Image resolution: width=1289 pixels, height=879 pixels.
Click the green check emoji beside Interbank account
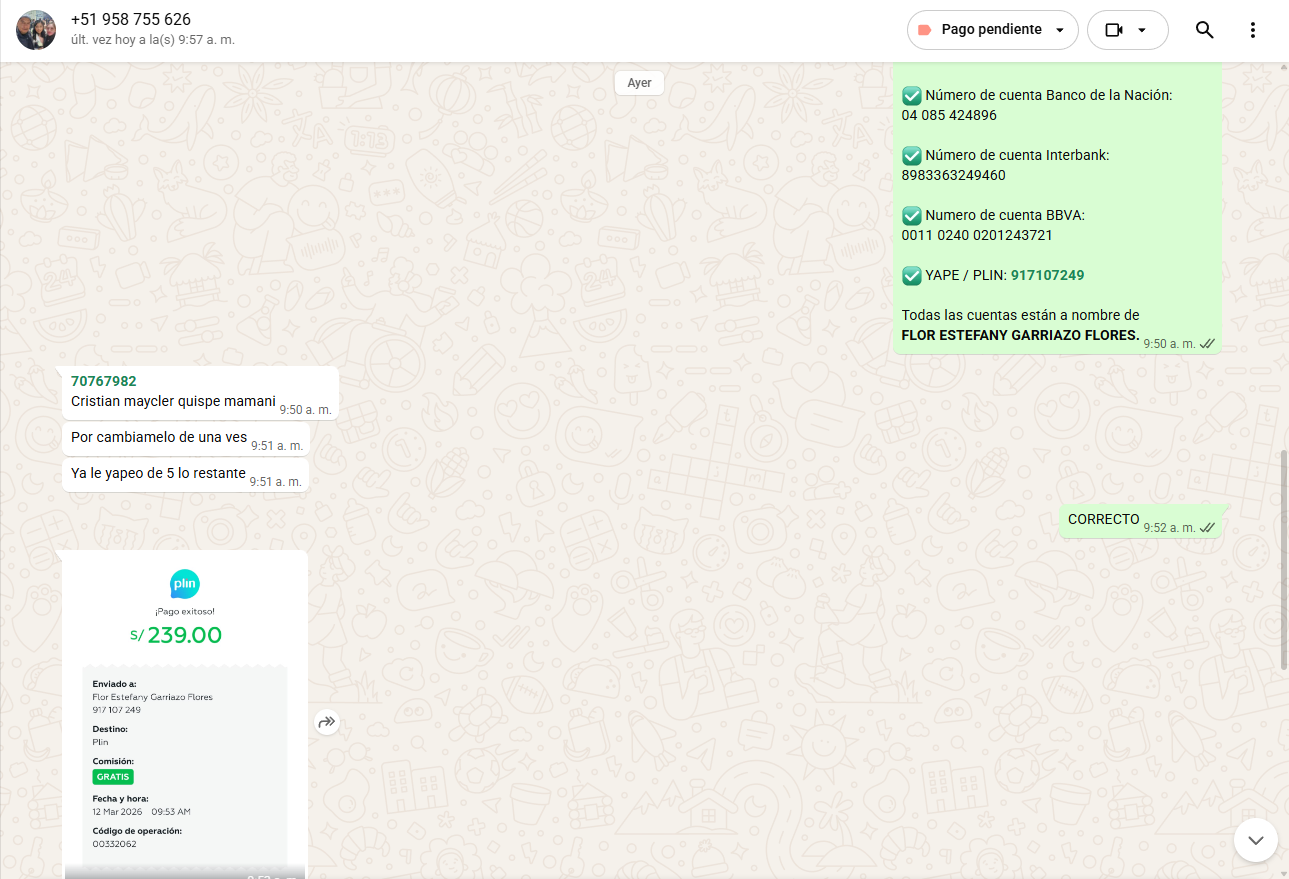point(911,155)
